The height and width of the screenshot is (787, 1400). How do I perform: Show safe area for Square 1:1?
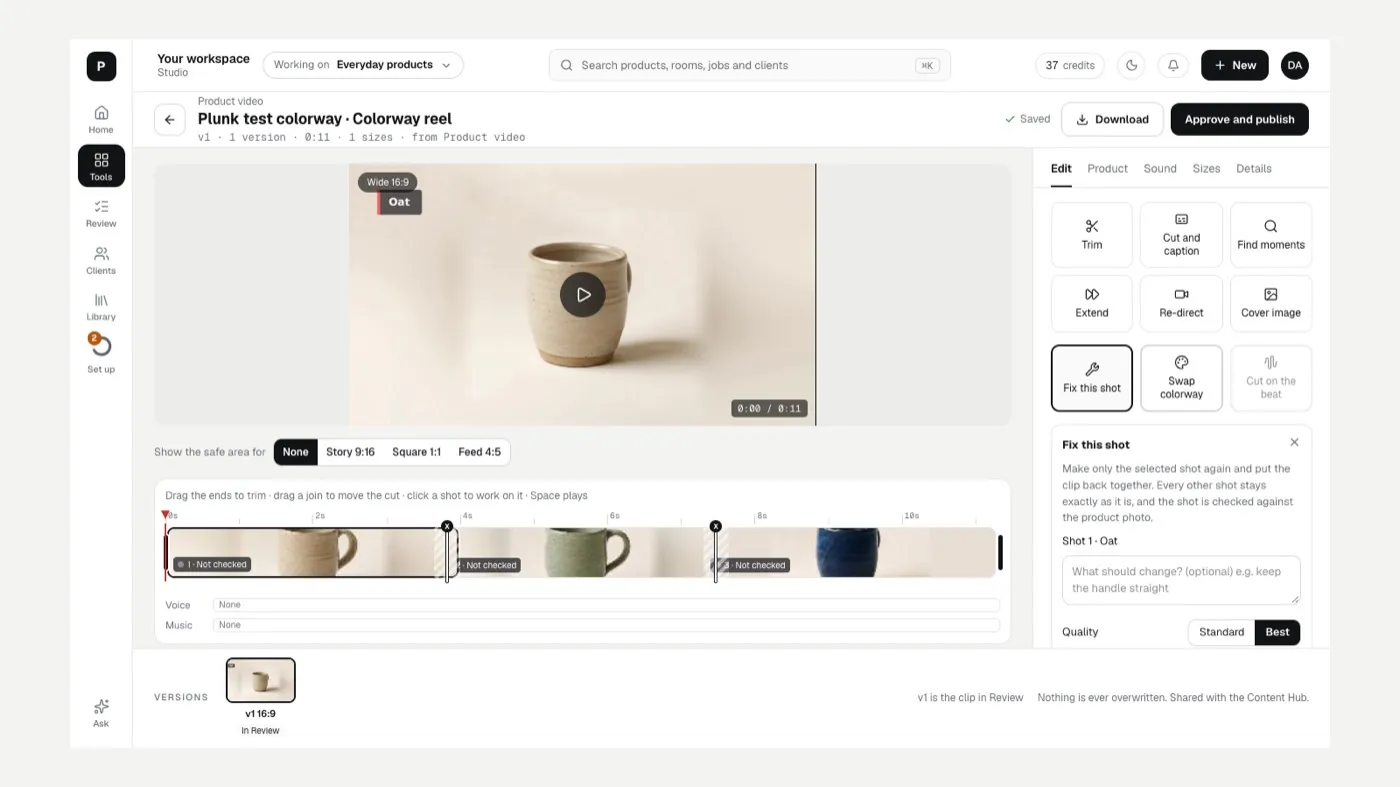[x=416, y=452]
